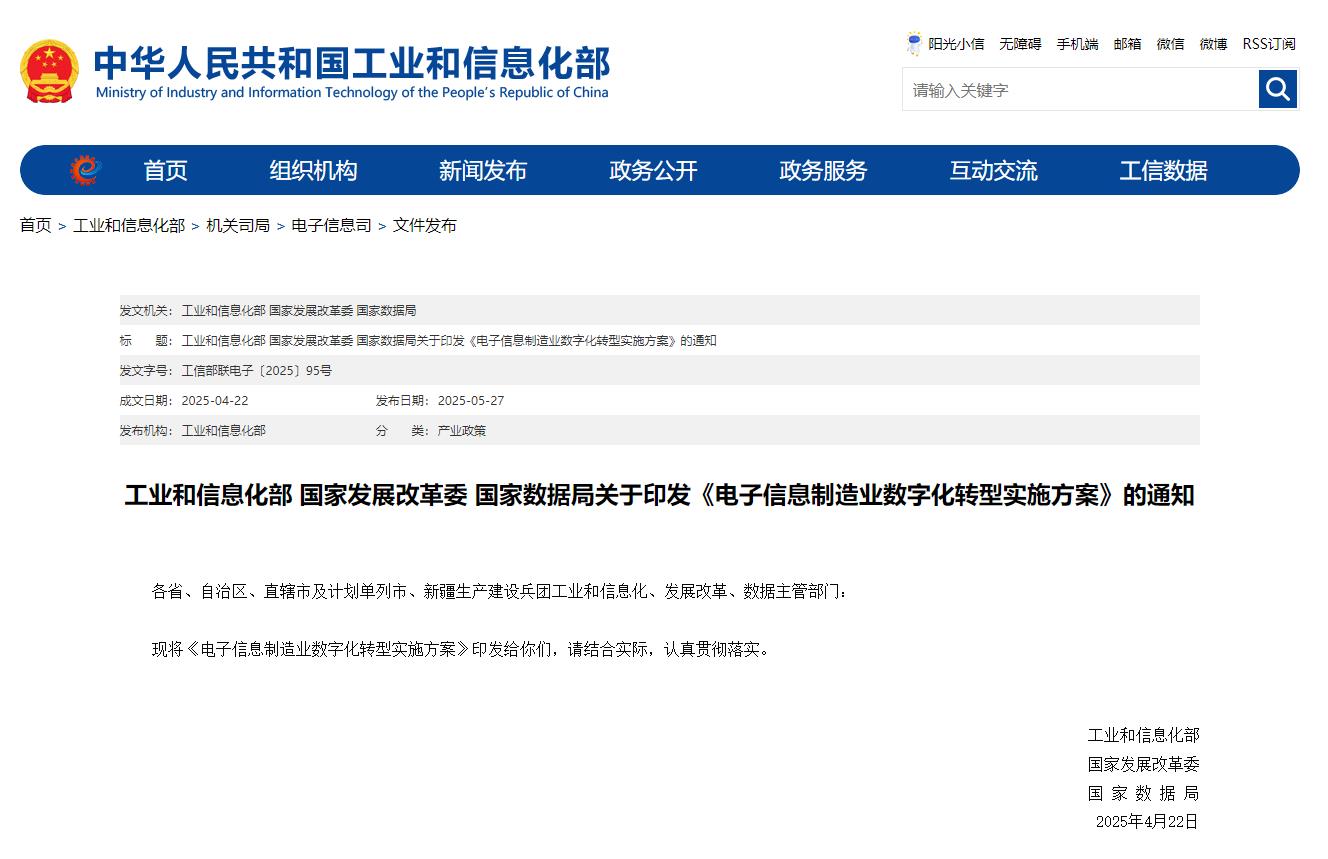Click 分类 value 产业政策
The image size is (1328, 859).
462,431
